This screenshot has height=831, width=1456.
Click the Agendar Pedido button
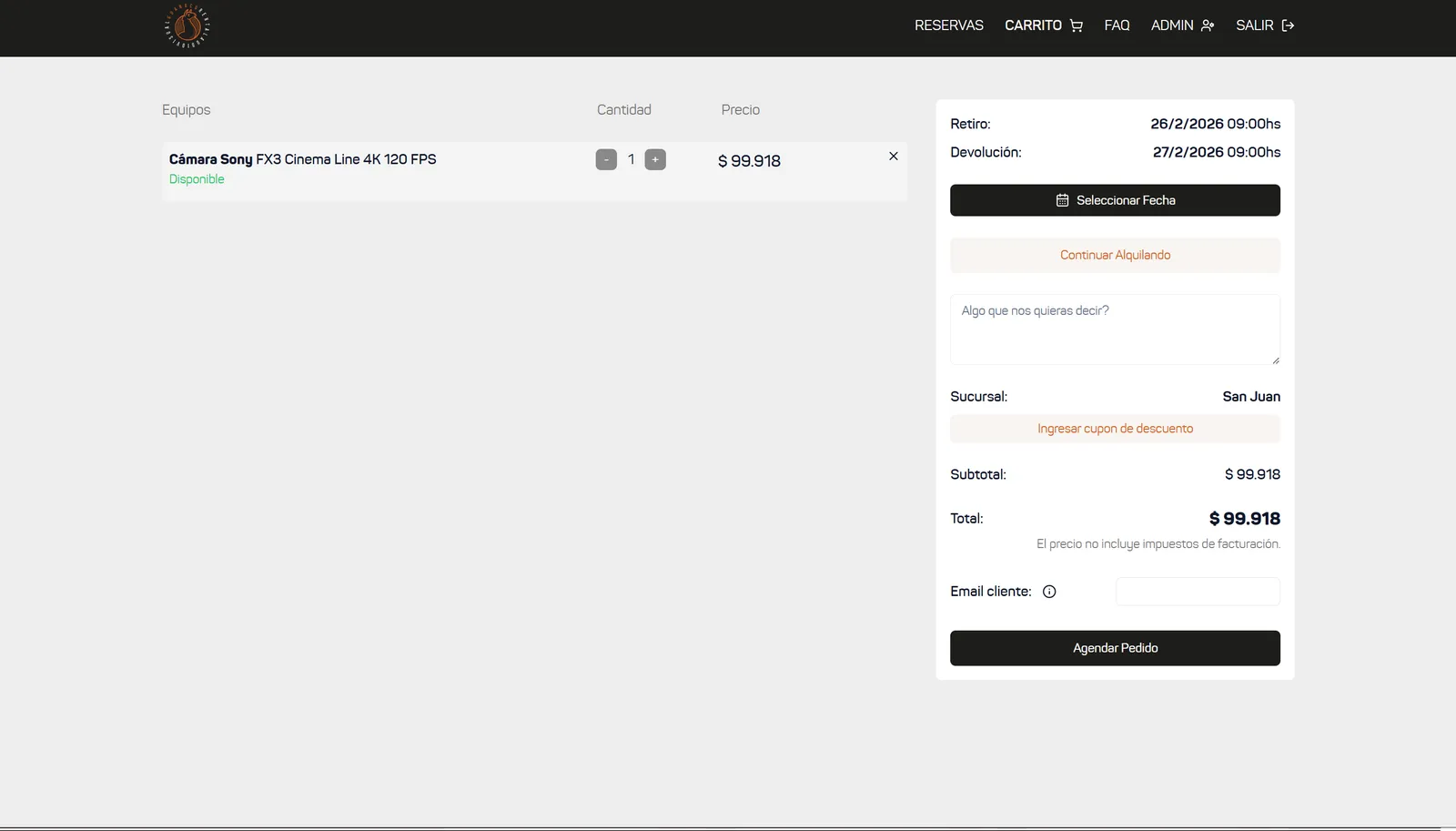(1115, 648)
